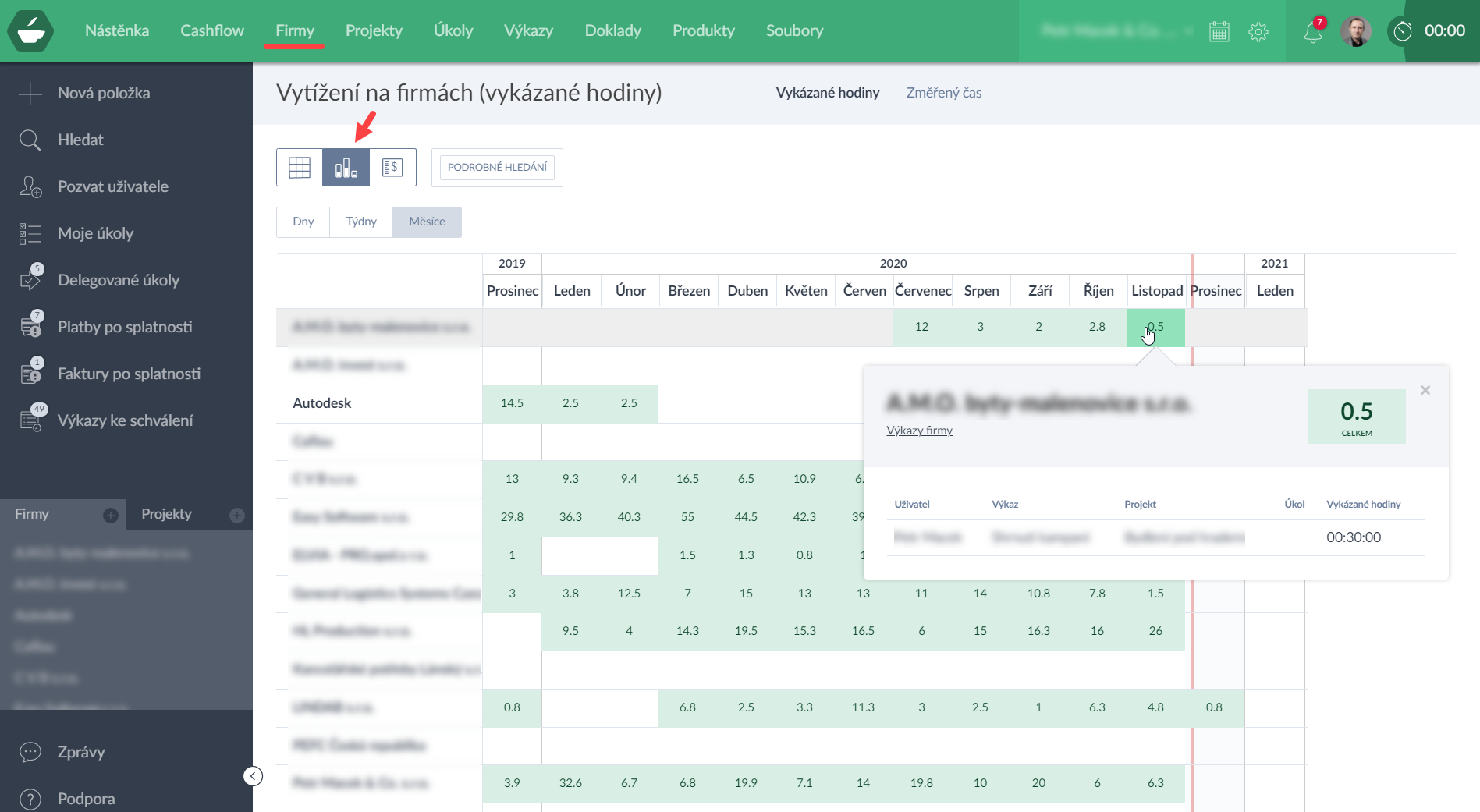This screenshot has width=1480, height=812.
Task: Open the Cashflow menu item
Action: tap(212, 31)
